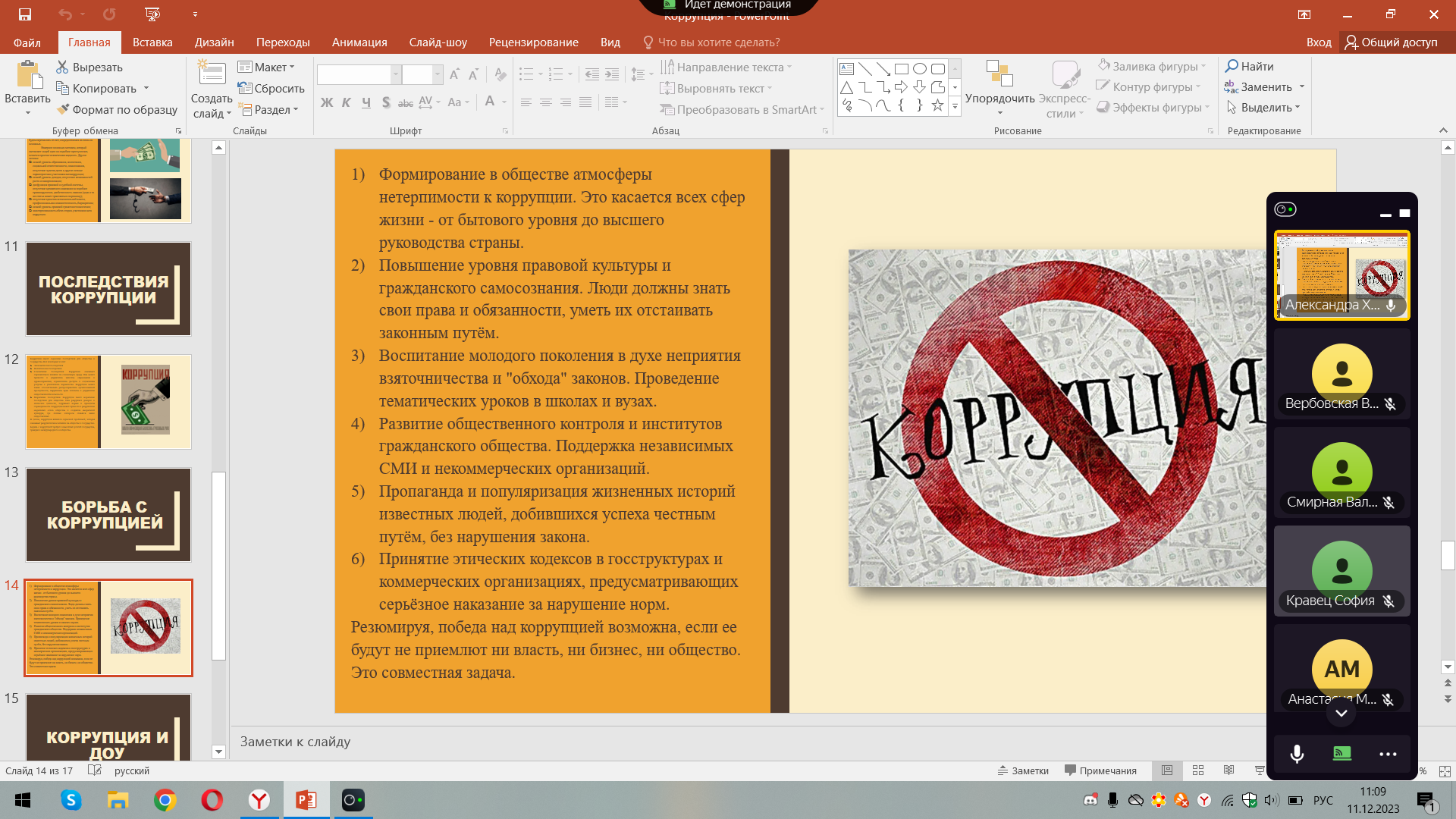
Task: Click the Increase Font Size icon
Action: pos(454,74)
